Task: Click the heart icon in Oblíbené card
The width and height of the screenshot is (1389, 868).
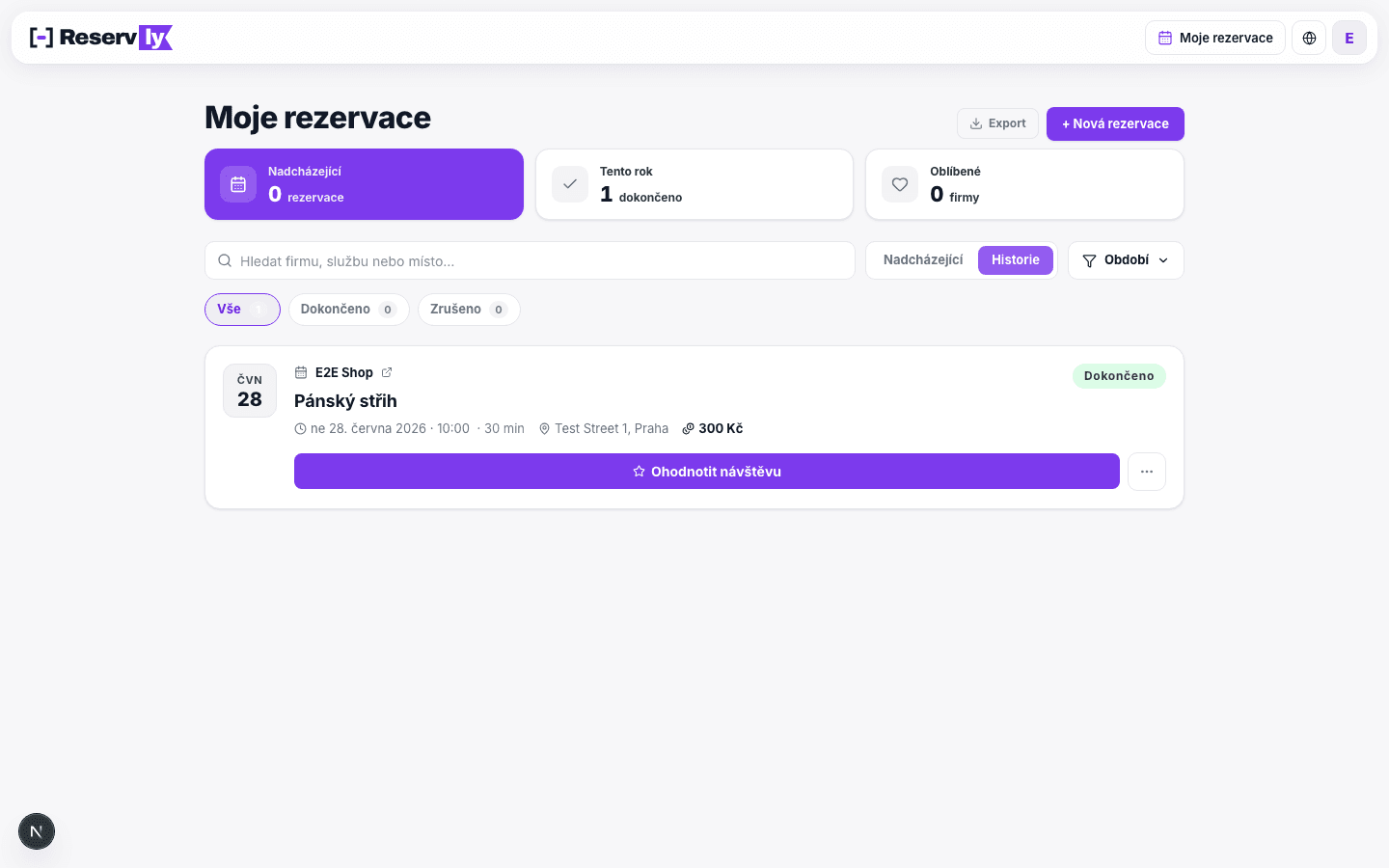Action: 900,184
